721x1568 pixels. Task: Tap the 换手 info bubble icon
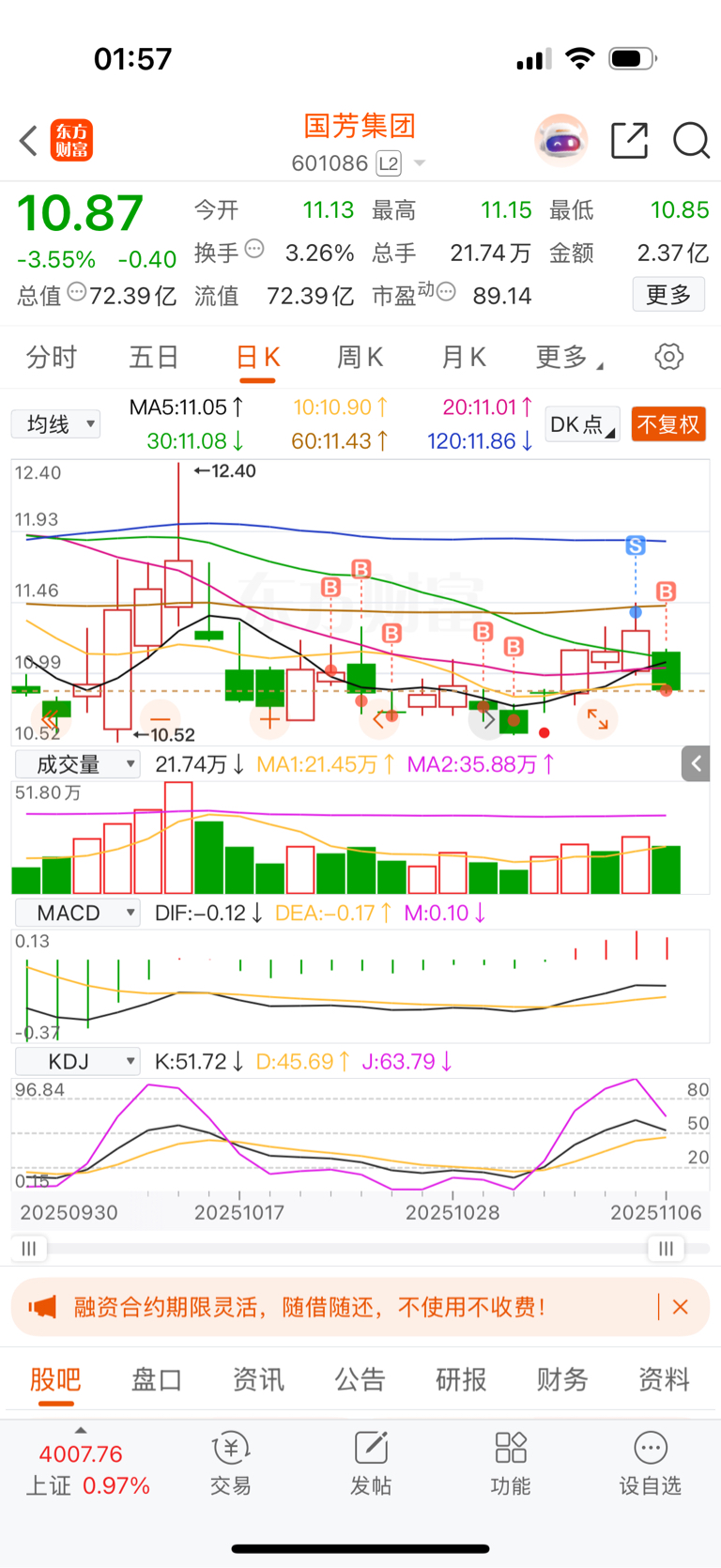[254, 249]
